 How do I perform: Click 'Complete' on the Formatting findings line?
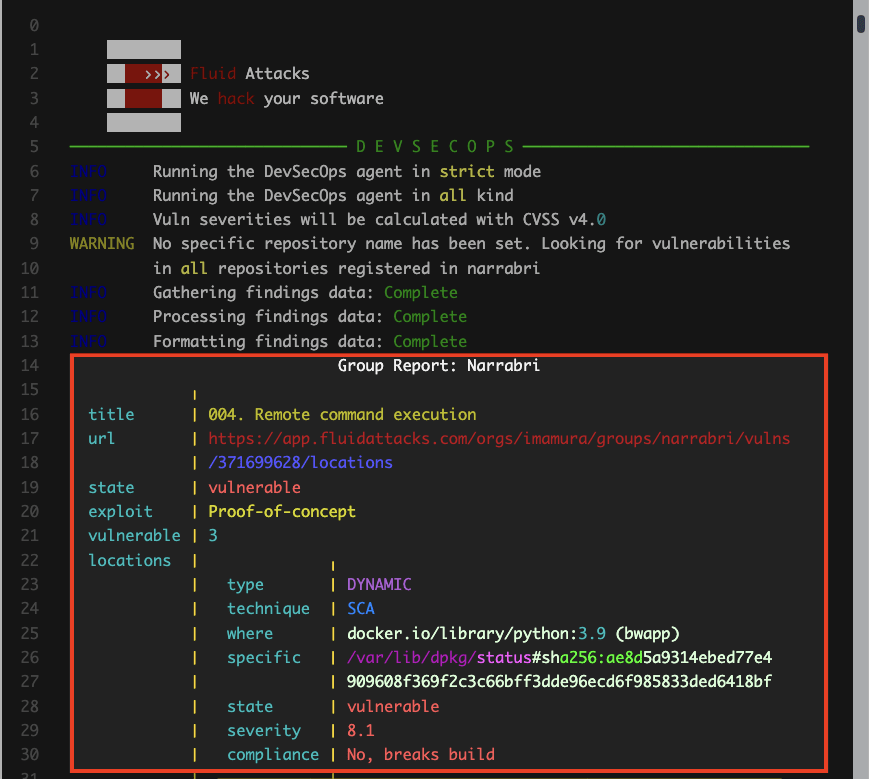(430, 341)
